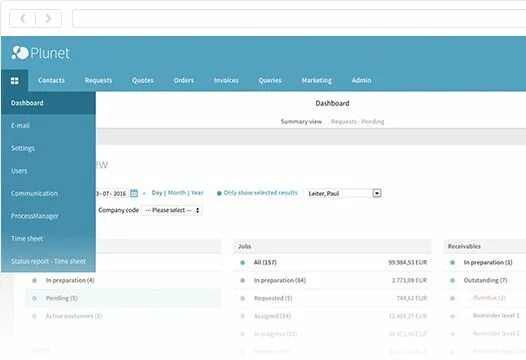Viewport: 526px width, 360px height.
Task: Open the Queries menu
Action: [270, 81]
